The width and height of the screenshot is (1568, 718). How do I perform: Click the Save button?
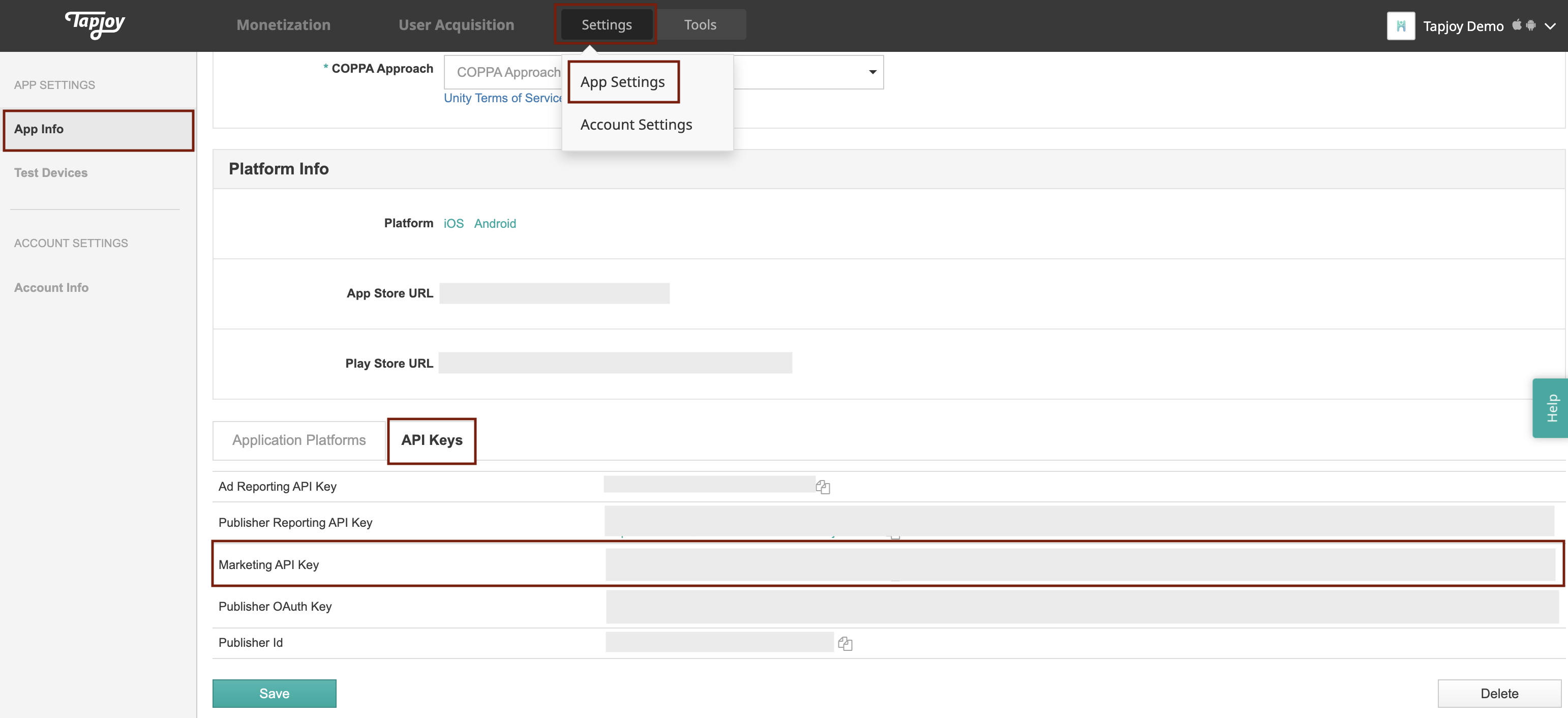[274, 693]
